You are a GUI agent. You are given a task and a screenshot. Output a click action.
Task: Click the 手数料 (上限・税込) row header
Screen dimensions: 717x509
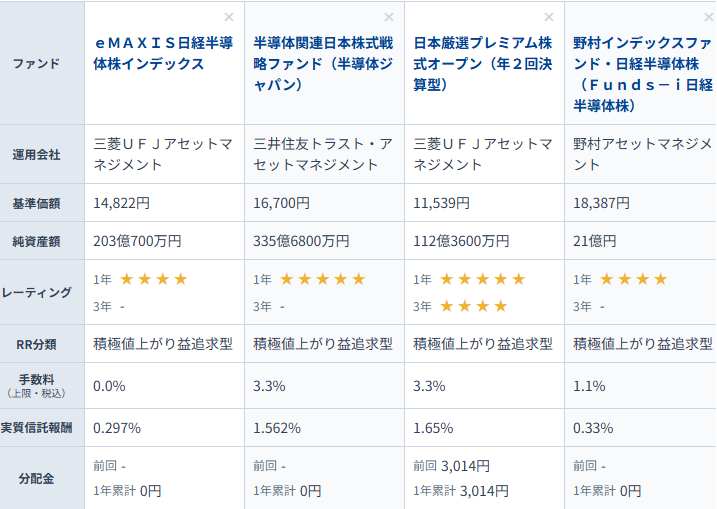[36, 385]
